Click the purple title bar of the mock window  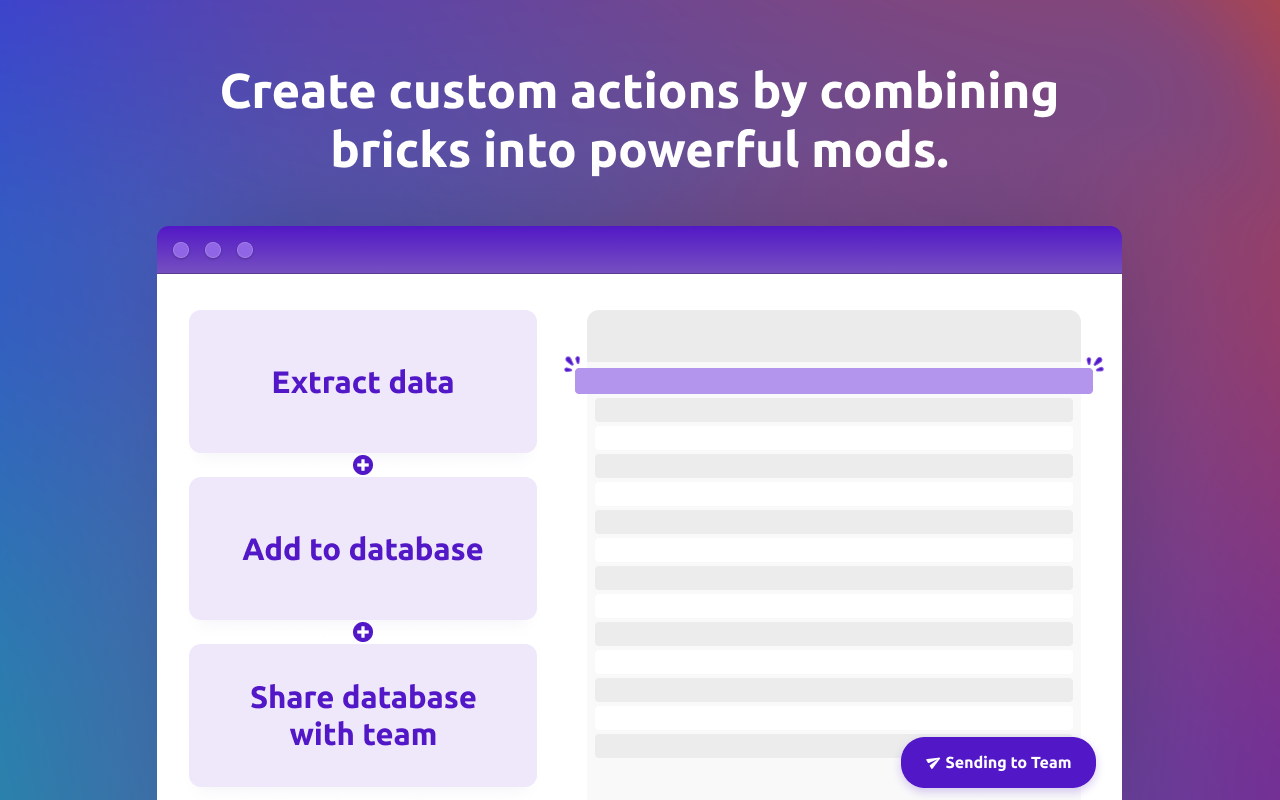[639, 250]
